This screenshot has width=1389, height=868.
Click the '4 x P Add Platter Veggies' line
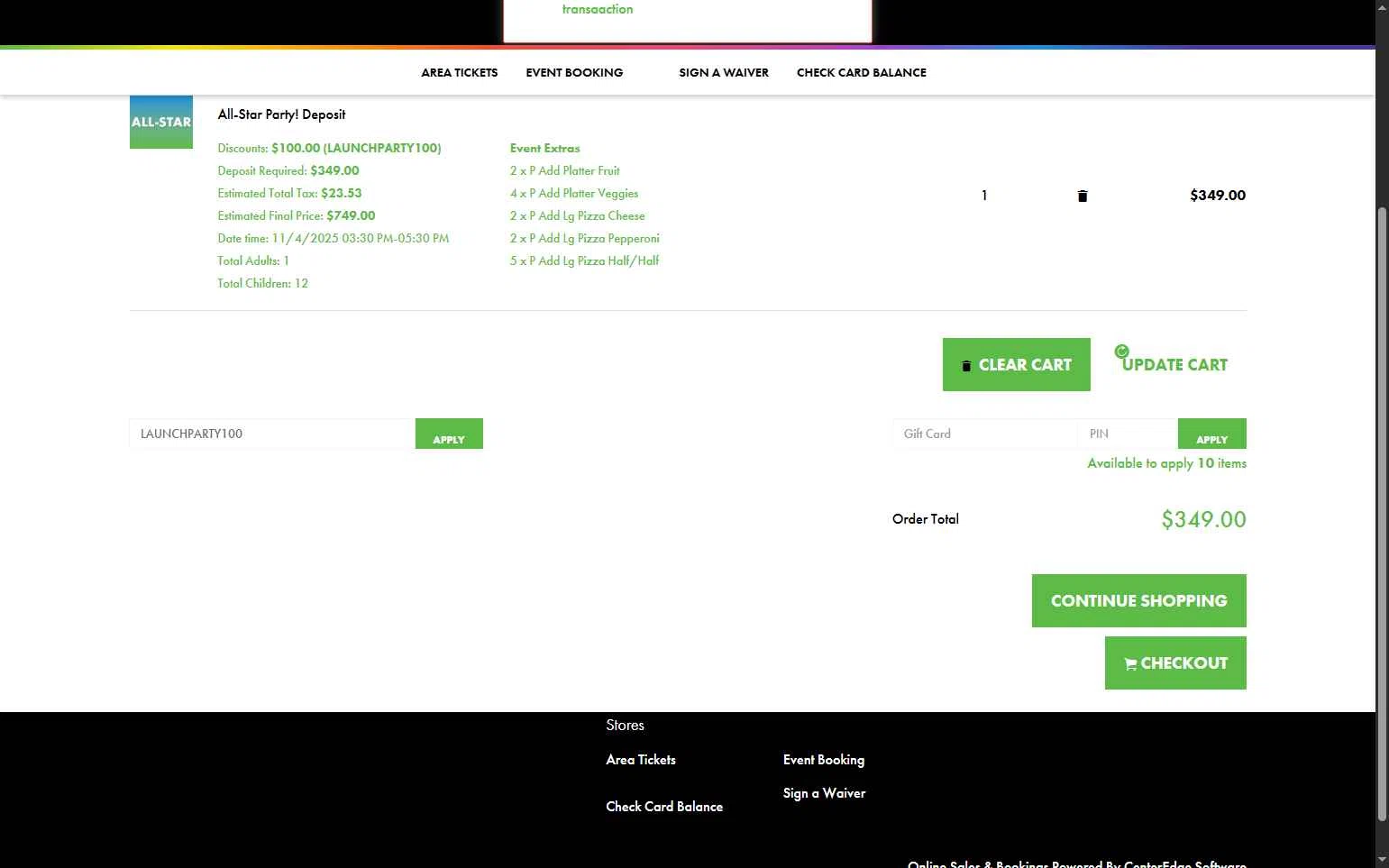click(x=574, y=193)
